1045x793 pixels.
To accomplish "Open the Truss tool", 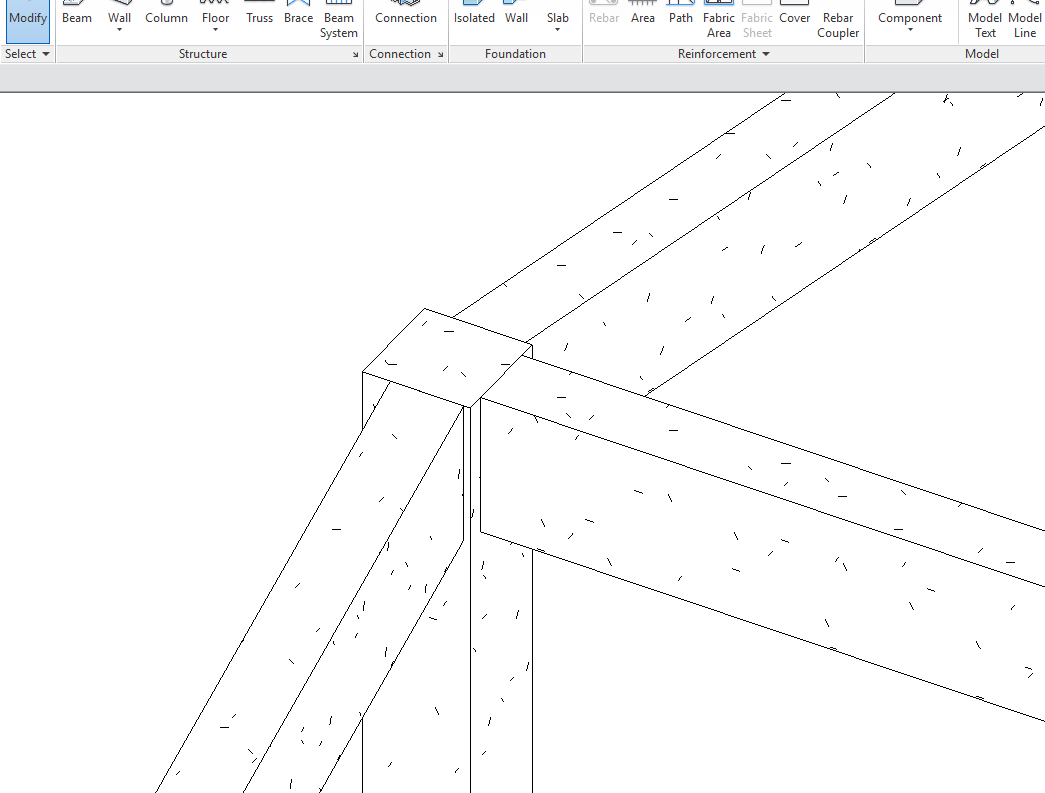I will click(259, 17).
